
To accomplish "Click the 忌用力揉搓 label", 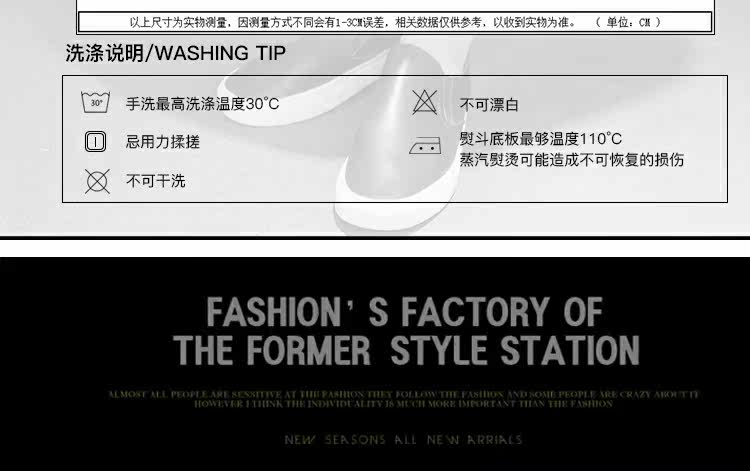I will [163, 142].
